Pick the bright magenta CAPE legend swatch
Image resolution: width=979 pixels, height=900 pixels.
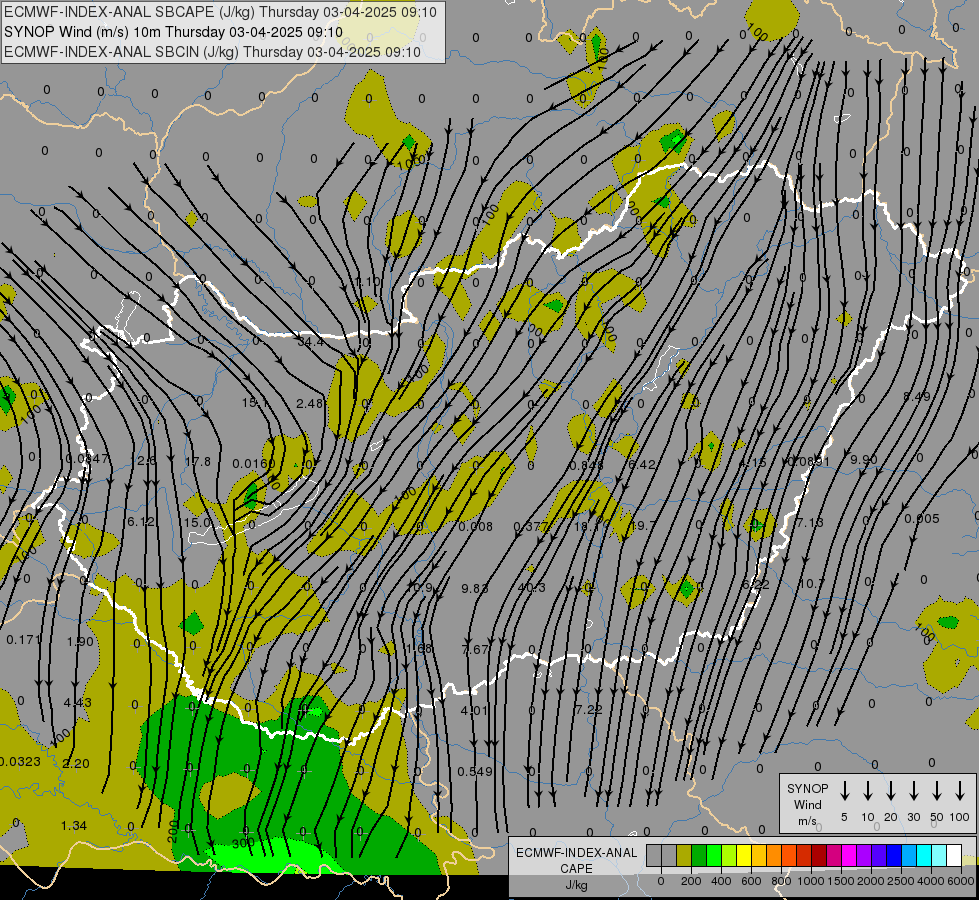(x=849, y=855)
